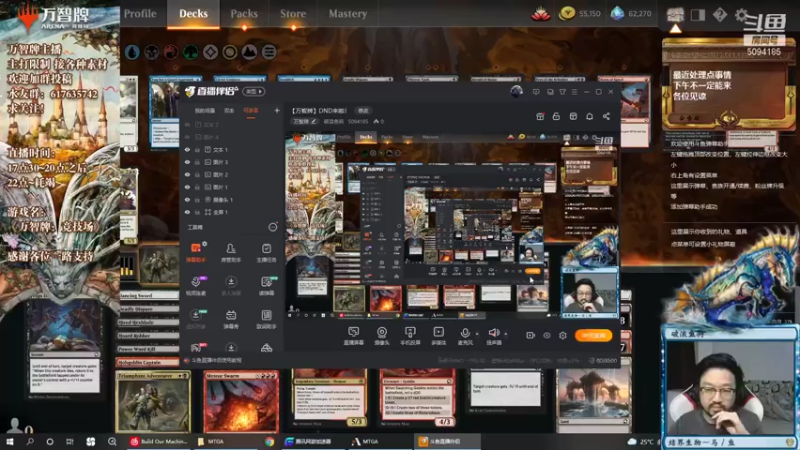This screenshot has height=450, width=800.
Task: Select Meteor Swarm card thumbnail
Action: [241, 402]
